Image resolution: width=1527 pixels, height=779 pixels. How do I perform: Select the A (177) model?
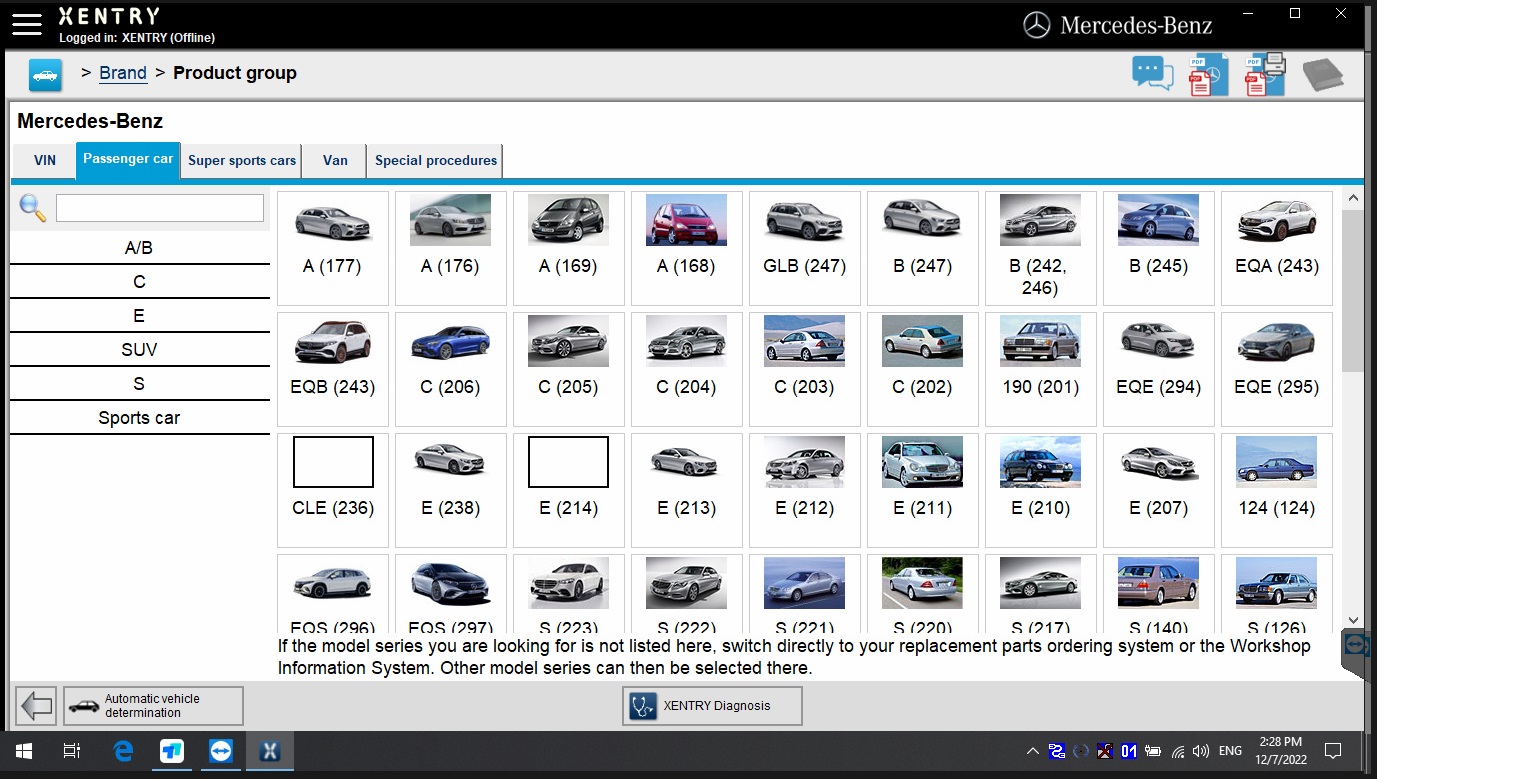point(333,248)
